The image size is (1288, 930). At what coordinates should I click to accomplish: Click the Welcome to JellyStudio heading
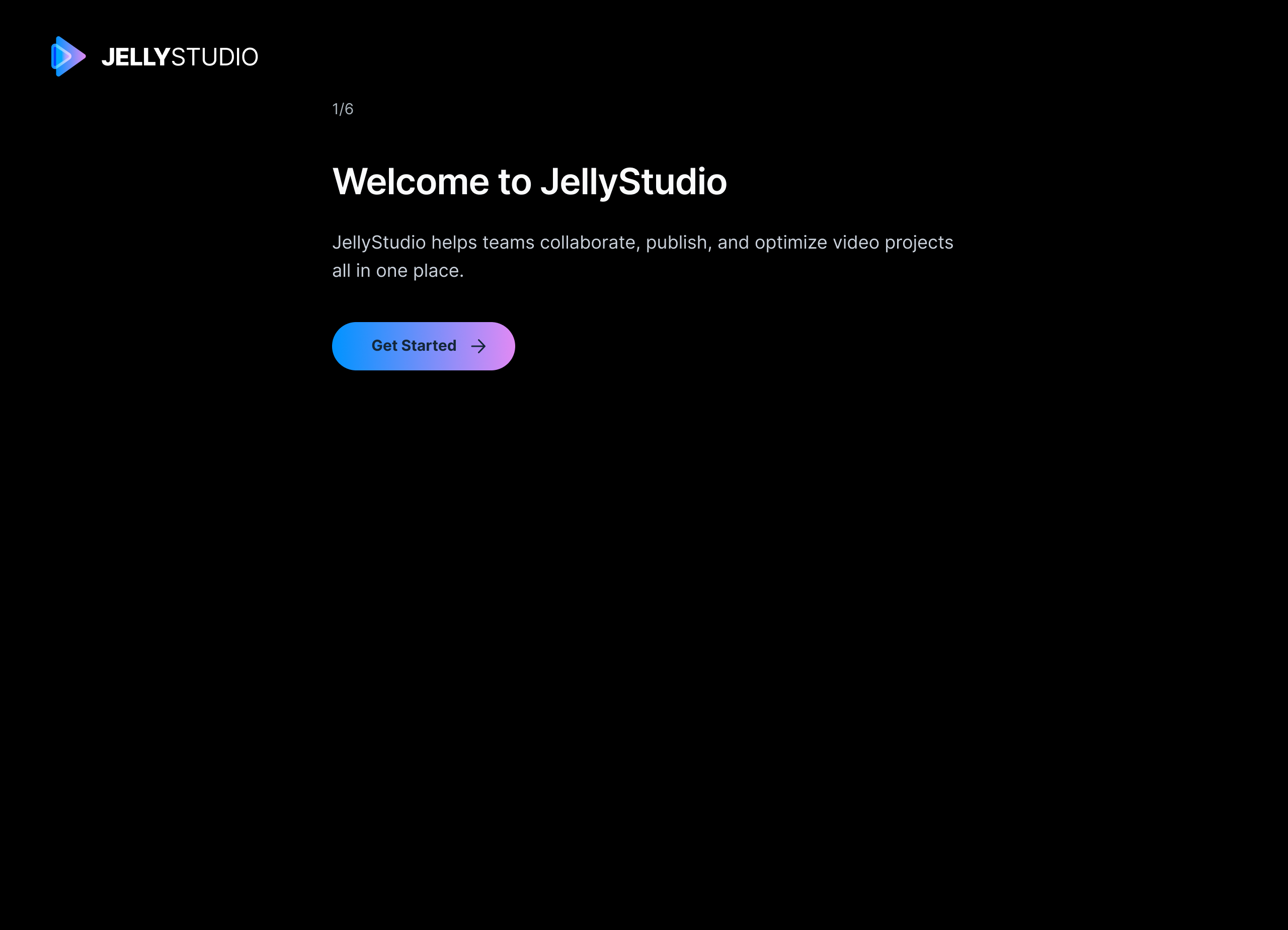(529, 182)
